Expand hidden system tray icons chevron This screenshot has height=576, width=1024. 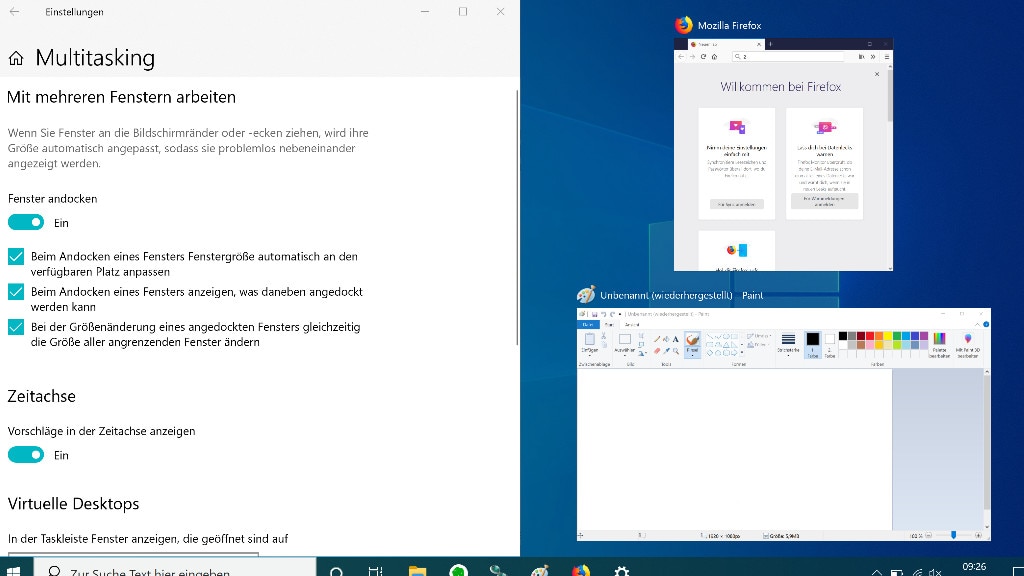[876, 572]
